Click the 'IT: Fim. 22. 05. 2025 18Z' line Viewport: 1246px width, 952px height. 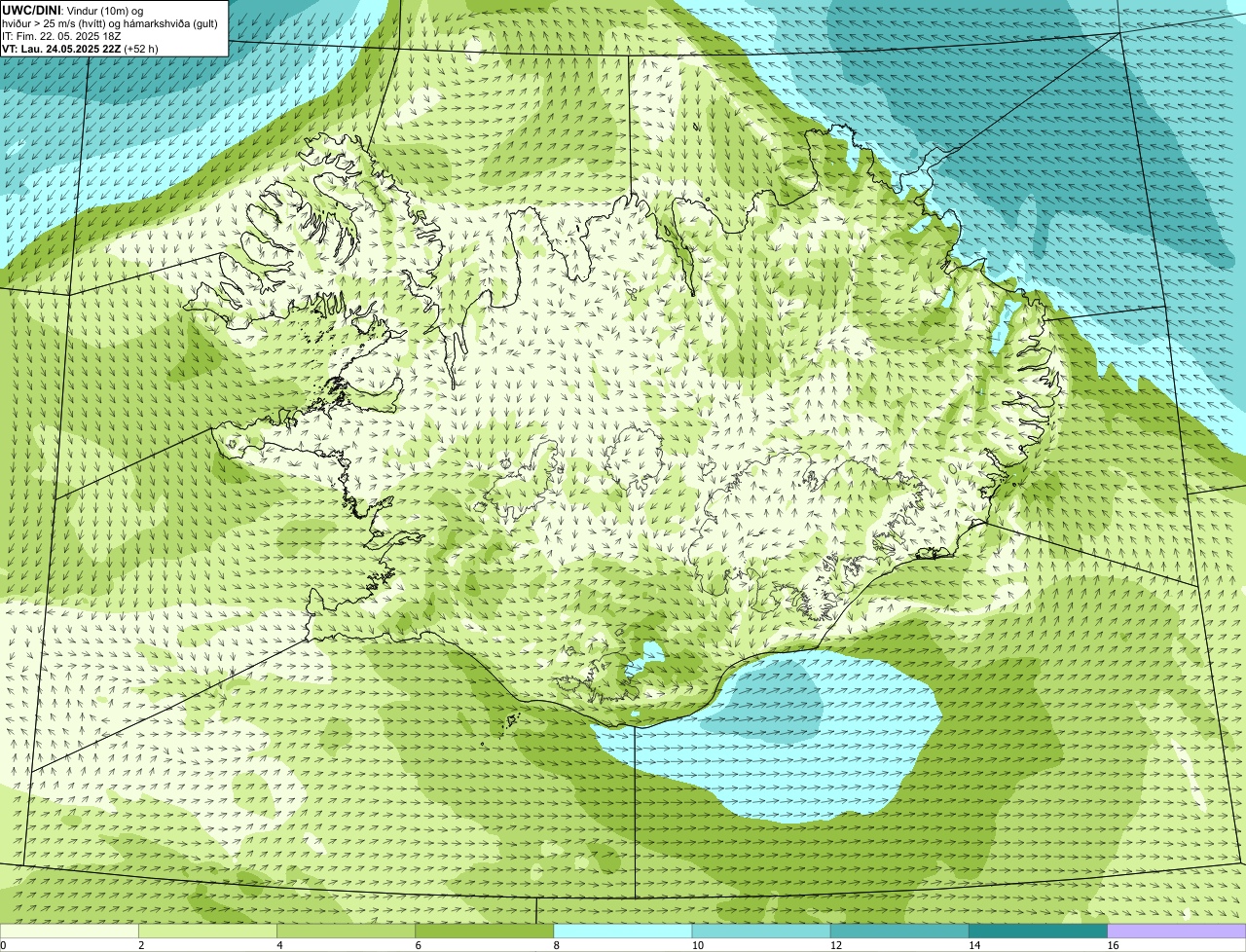pyautogui.click(x=61, y=35)
